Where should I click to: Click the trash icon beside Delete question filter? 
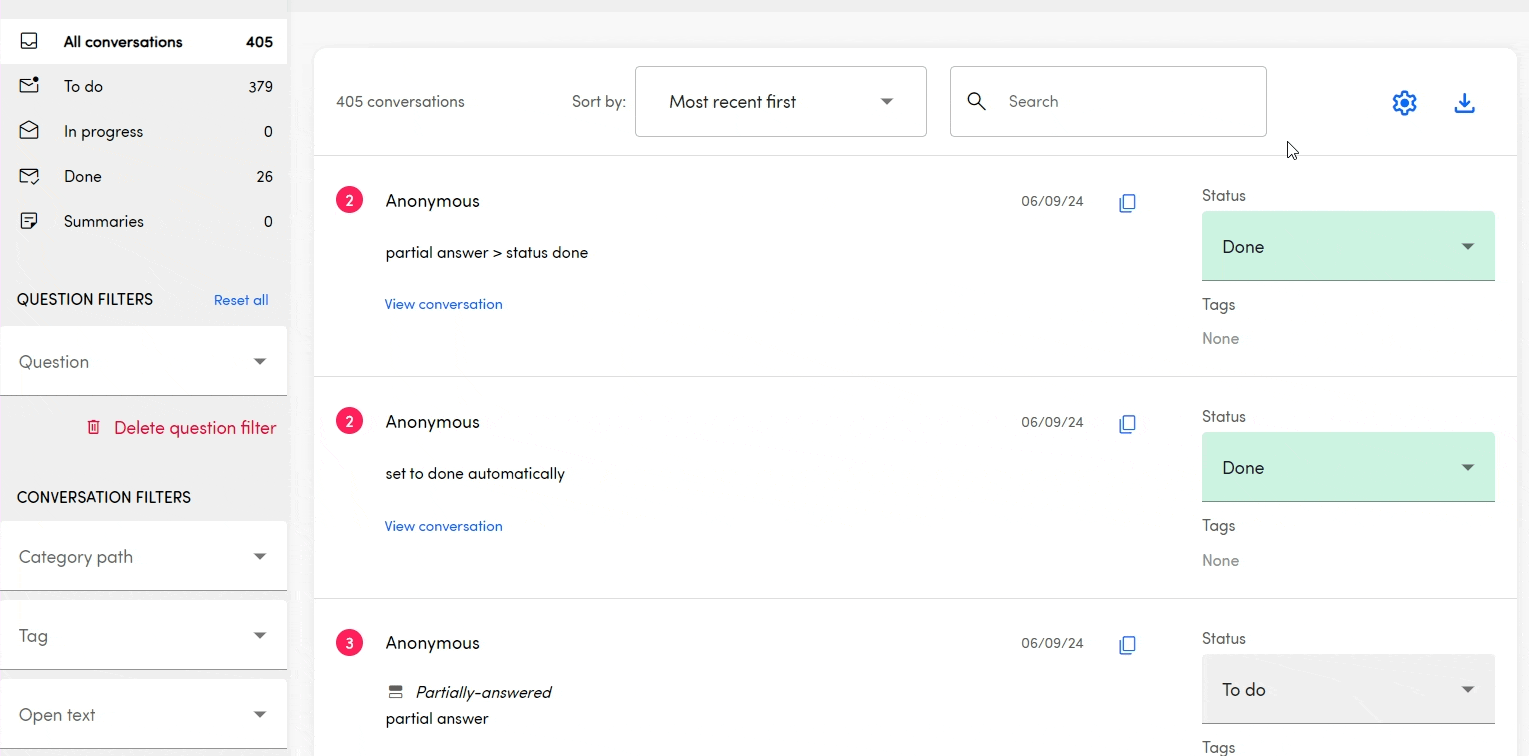(94, 428)
